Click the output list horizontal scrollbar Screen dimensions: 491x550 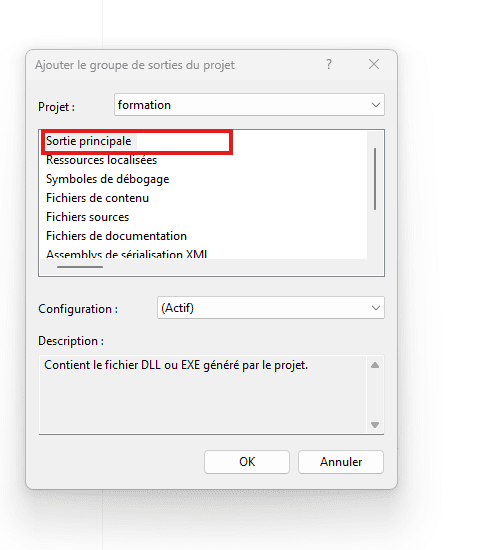[x=80, y=267]
